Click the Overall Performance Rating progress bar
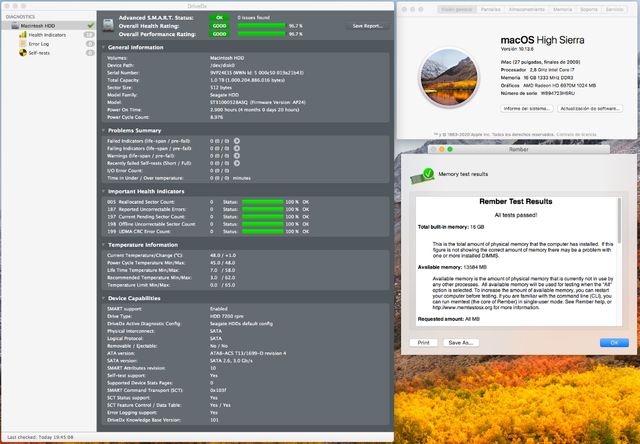 click(261, 34)
